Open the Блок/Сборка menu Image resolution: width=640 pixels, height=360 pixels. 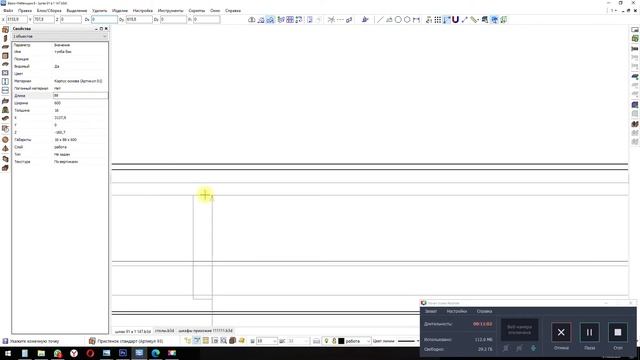tap(49, 11)
